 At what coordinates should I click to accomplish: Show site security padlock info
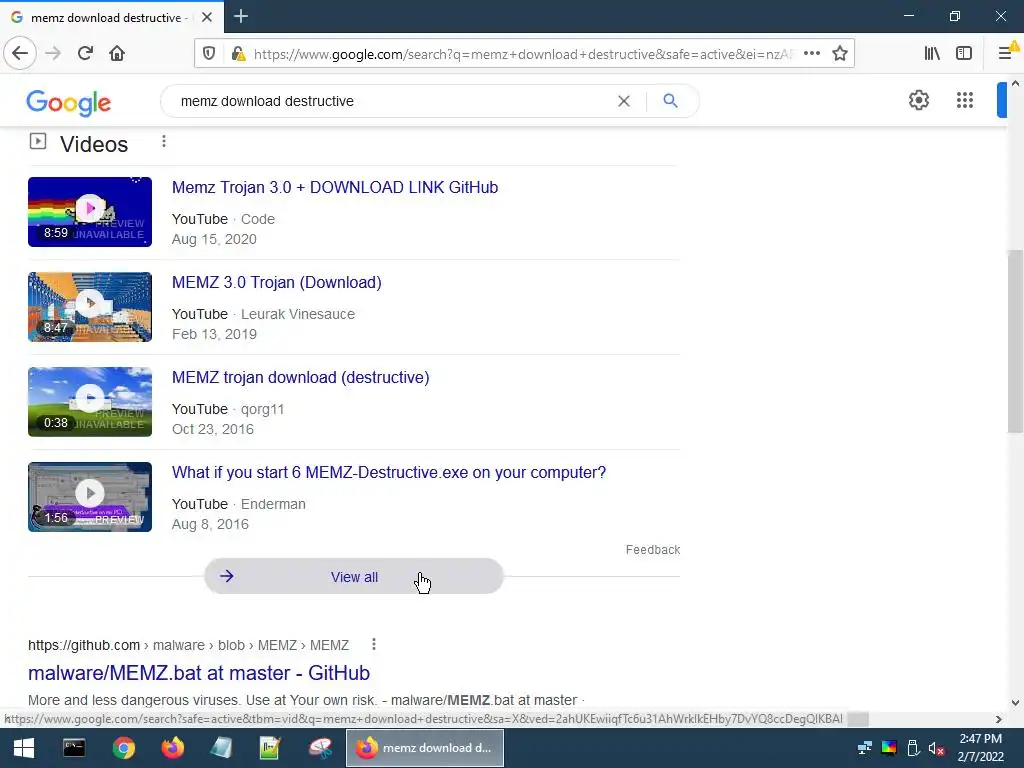(238, 54)
